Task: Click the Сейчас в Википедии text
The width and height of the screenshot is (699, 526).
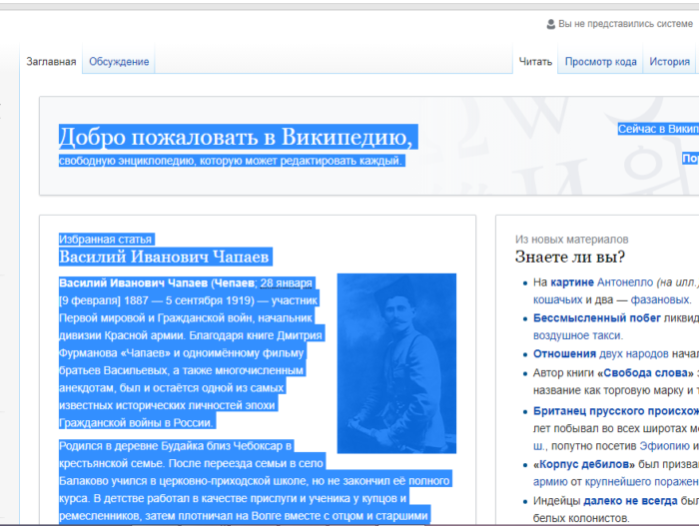Action: (658, 129)
